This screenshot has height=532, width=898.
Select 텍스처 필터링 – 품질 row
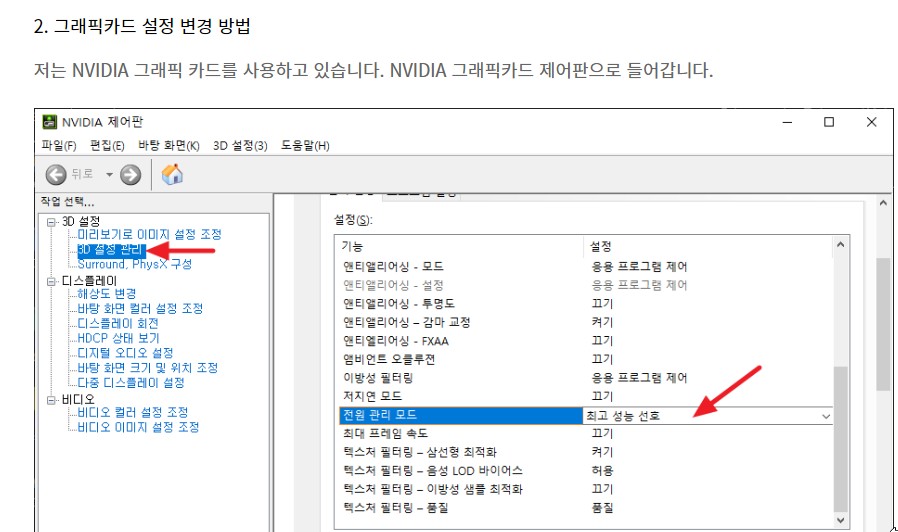click(585, 507)
